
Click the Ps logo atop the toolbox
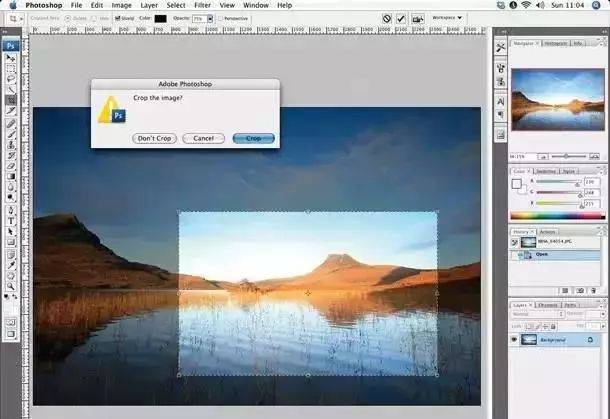[x=11, y=46]
